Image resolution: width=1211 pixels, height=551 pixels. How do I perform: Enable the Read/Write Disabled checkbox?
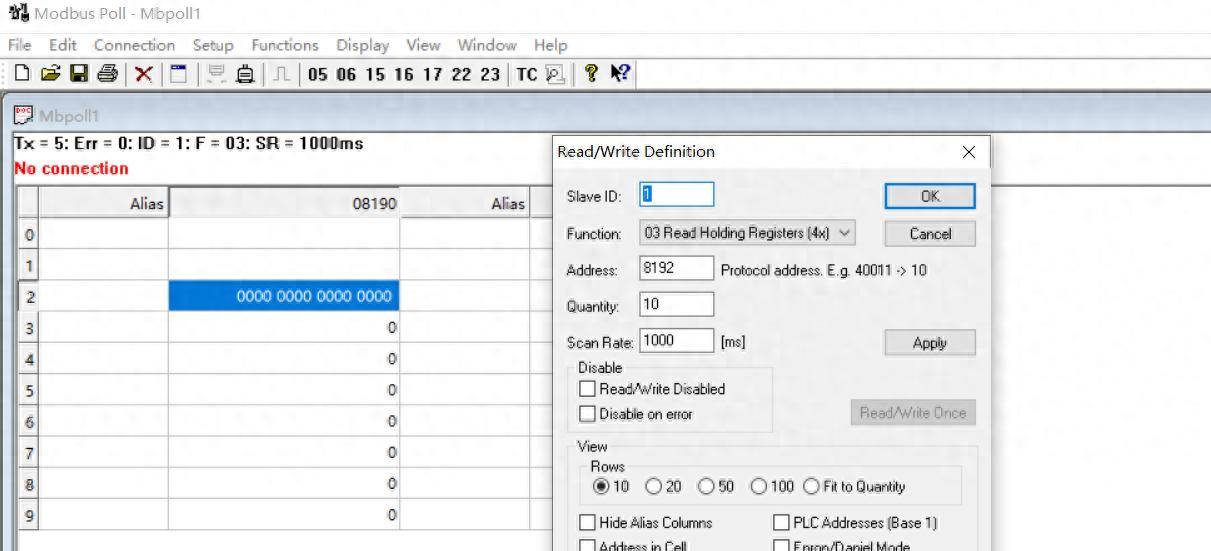click(x=588, y=389)
